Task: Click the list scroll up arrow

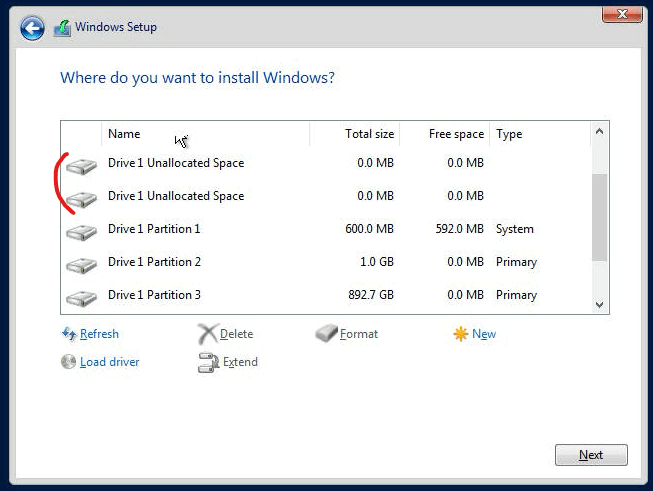Action: click(x=600, y=132)
